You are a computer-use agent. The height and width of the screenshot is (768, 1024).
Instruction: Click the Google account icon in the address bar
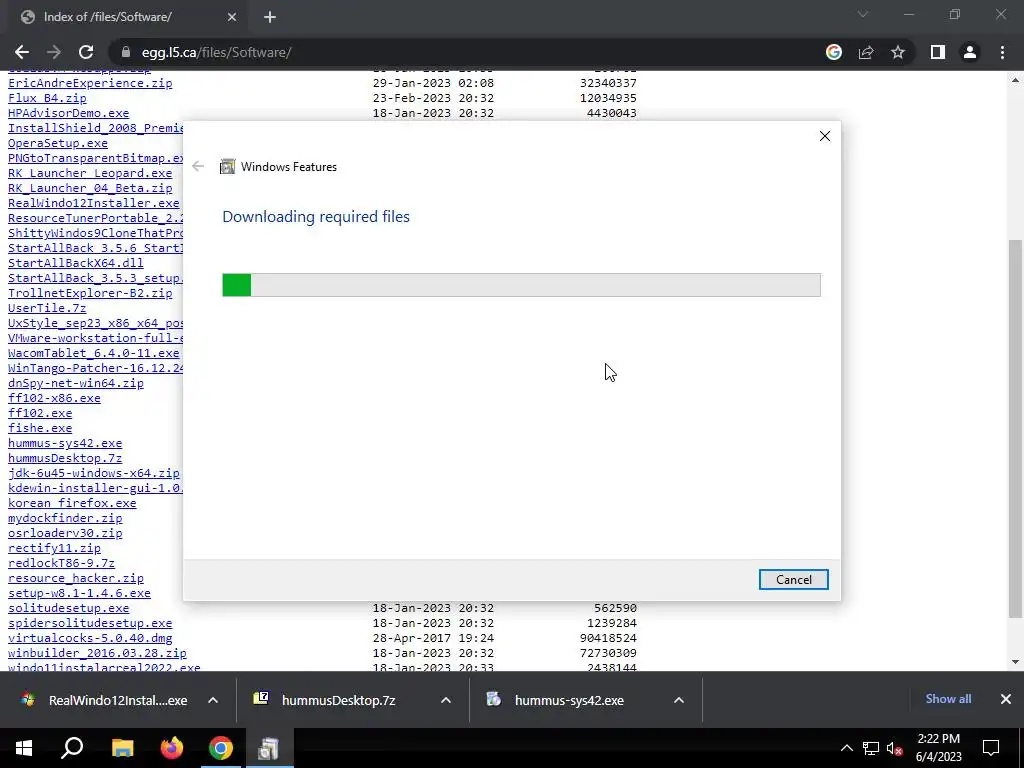click(x=834, y=52)
